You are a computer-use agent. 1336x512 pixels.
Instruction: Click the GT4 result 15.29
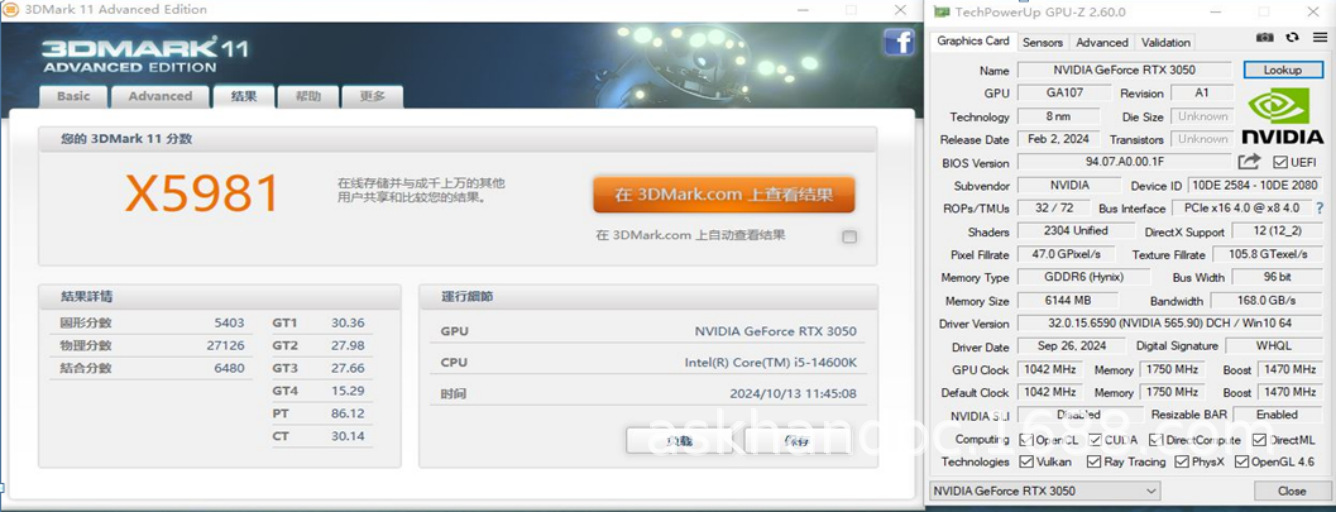coord(348,391)
